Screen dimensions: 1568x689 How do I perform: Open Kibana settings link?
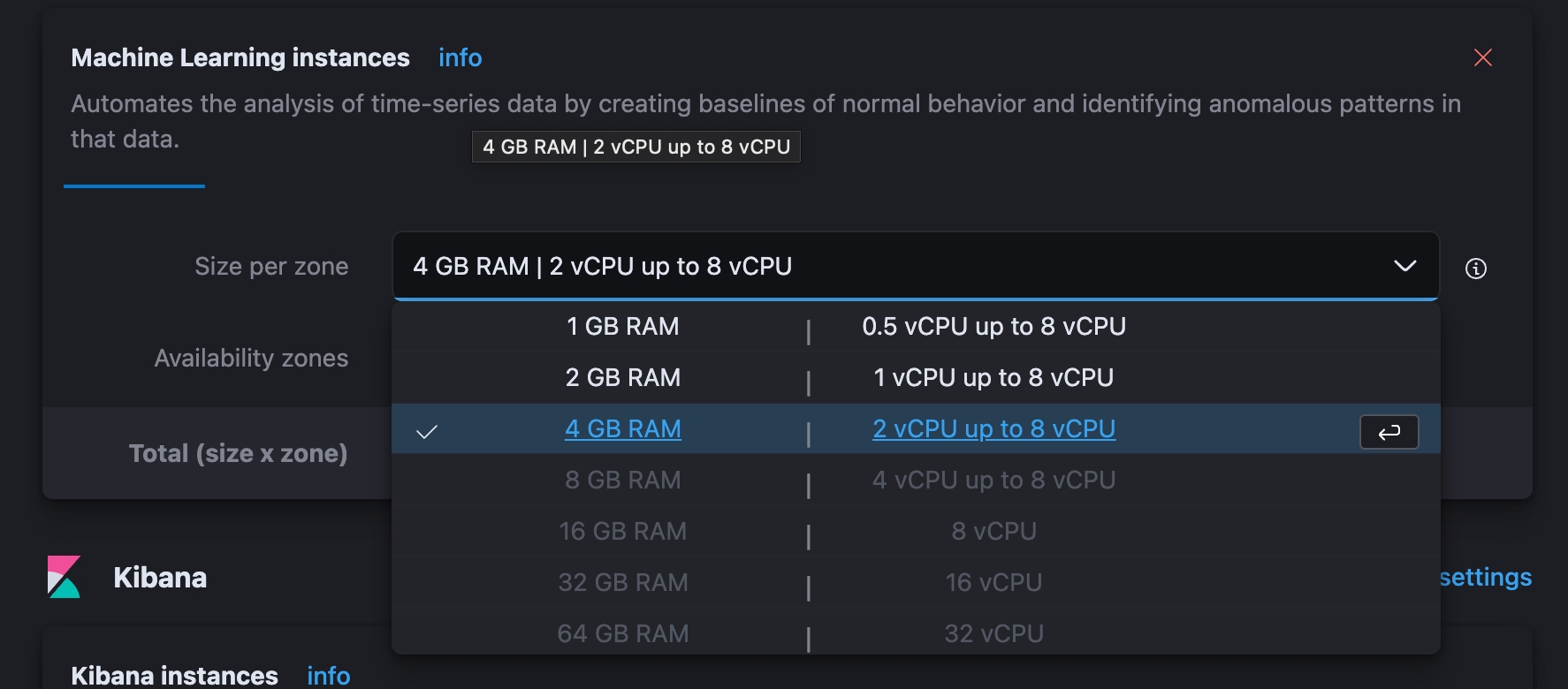pyautogui.click(x=1486, y=577)
